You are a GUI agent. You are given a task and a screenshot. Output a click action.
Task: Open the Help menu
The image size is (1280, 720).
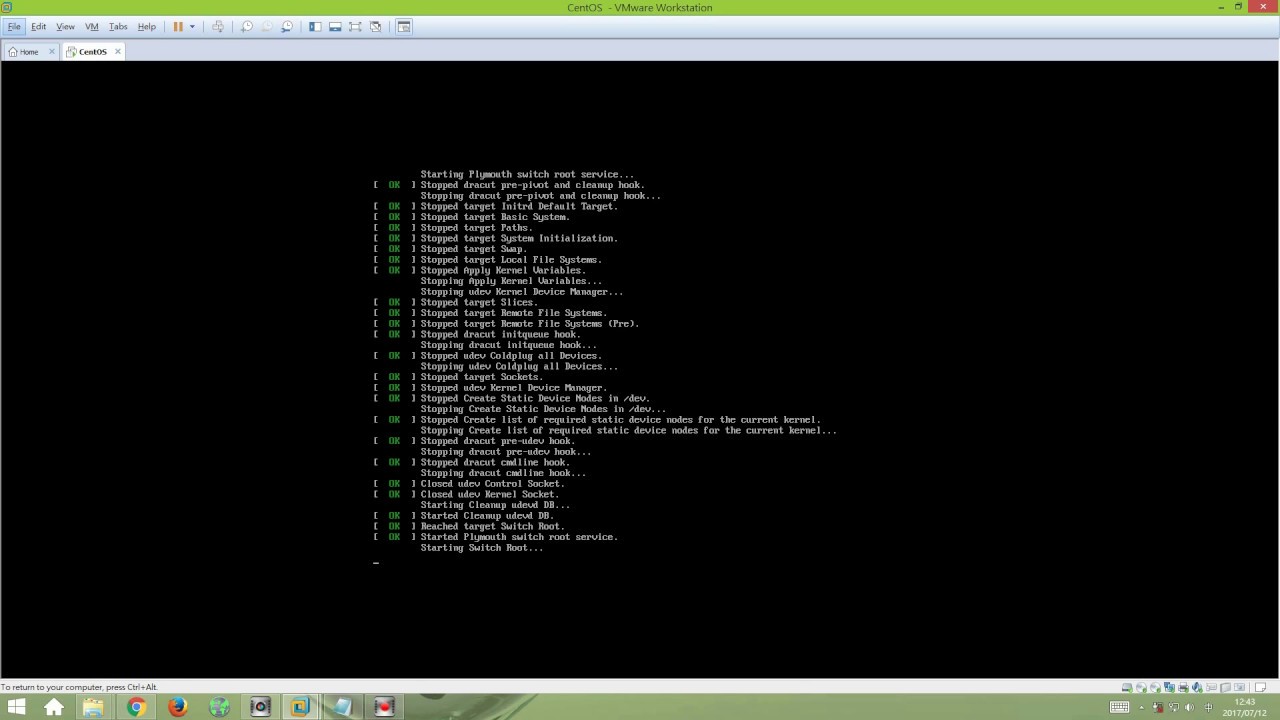[x=146, y=26]
